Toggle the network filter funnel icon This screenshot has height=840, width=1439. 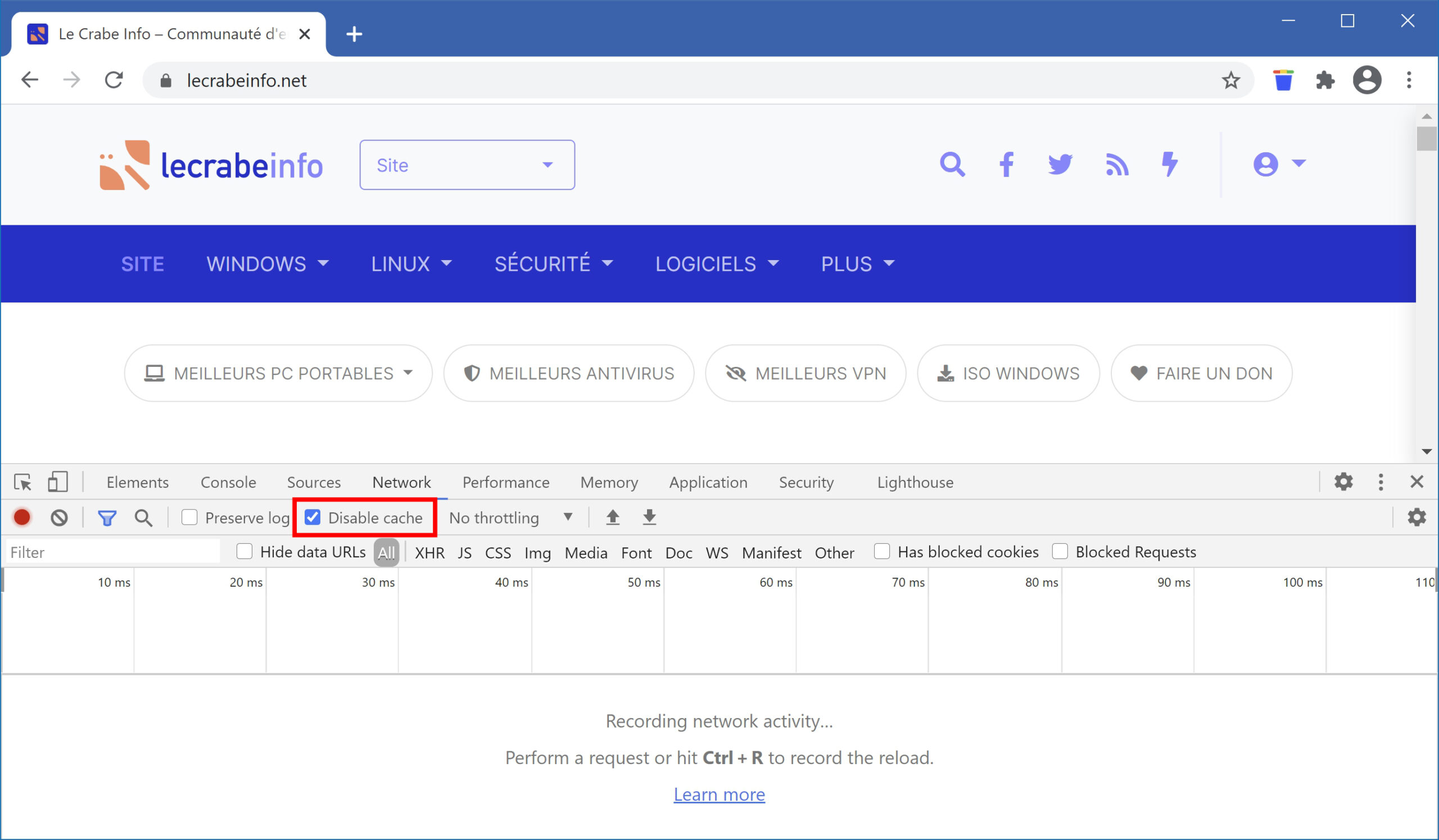(107, 518)
